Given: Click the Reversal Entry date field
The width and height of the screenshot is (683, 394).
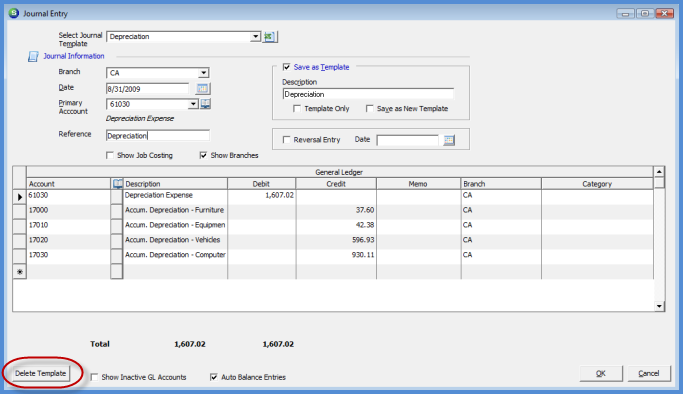Looking at the screenshot, I should click(408, 140).
